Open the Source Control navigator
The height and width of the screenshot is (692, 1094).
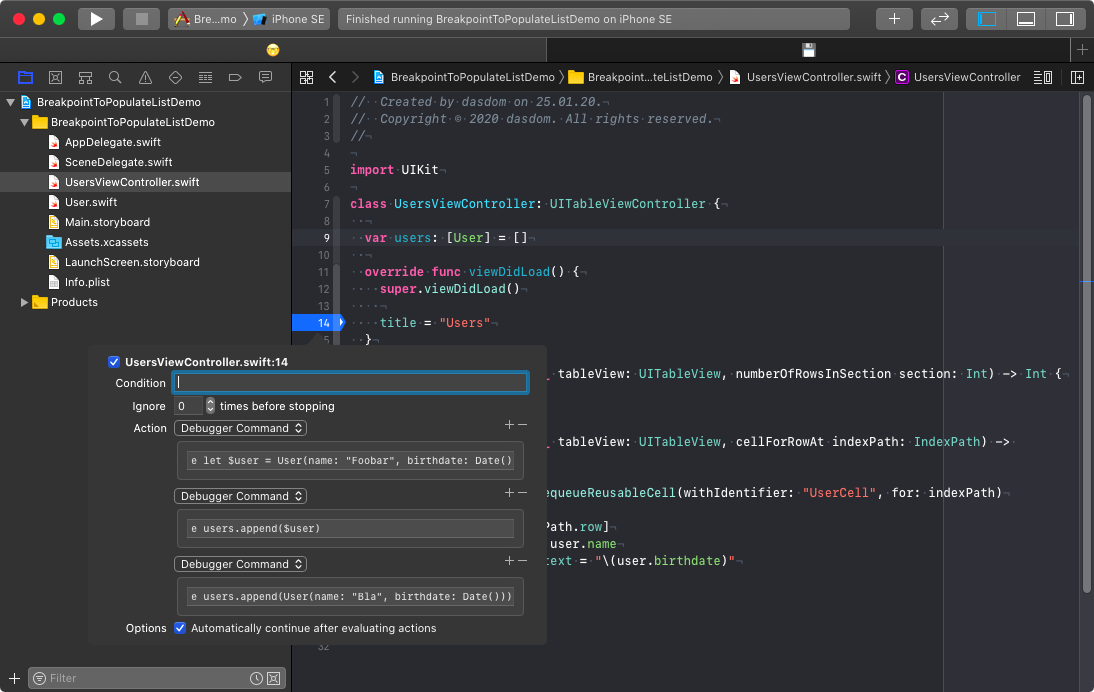coord(55,77)
